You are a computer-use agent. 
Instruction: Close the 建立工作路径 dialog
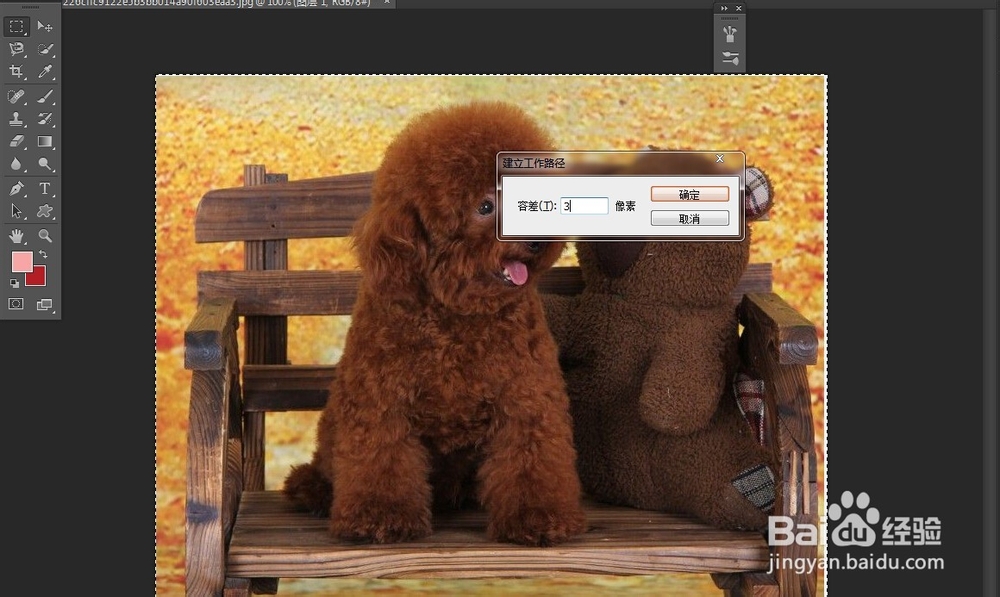719,159
